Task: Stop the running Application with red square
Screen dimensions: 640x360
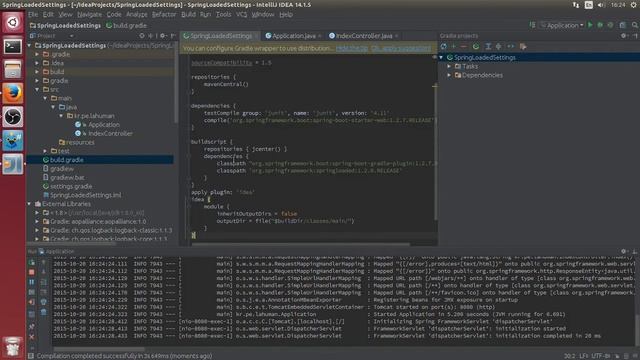Action: tap(31, 272)
